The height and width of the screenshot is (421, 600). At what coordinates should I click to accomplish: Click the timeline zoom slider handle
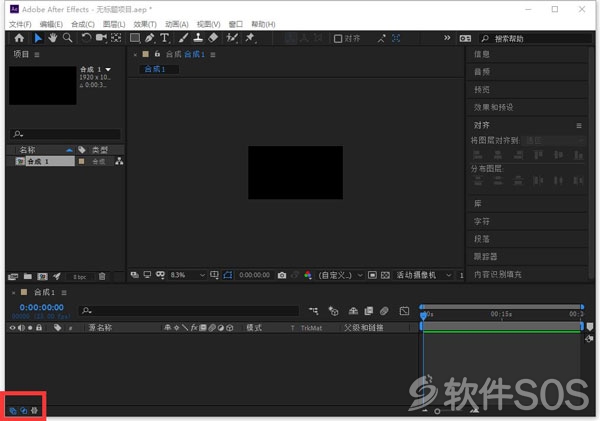point(437,411)
